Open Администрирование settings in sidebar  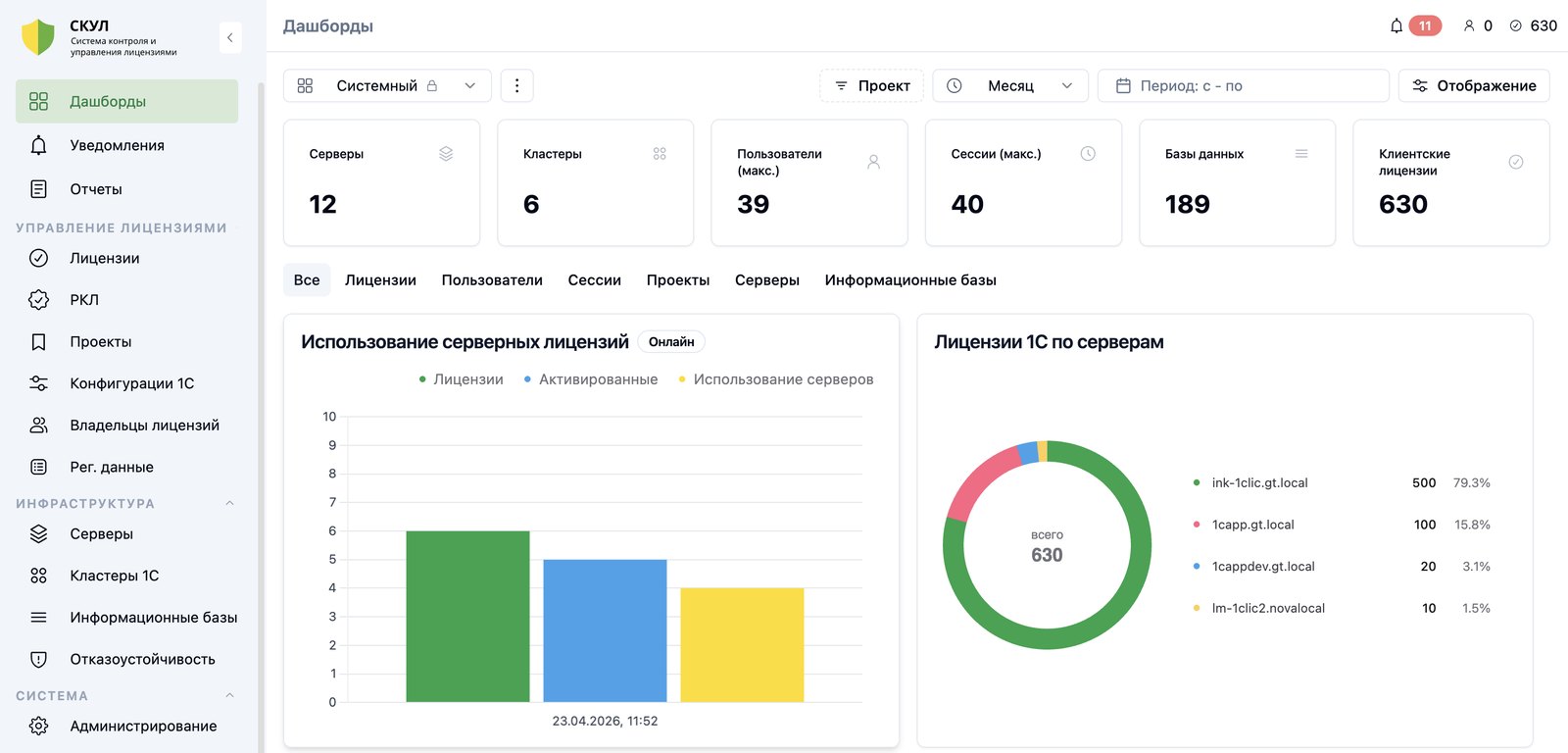126,726
